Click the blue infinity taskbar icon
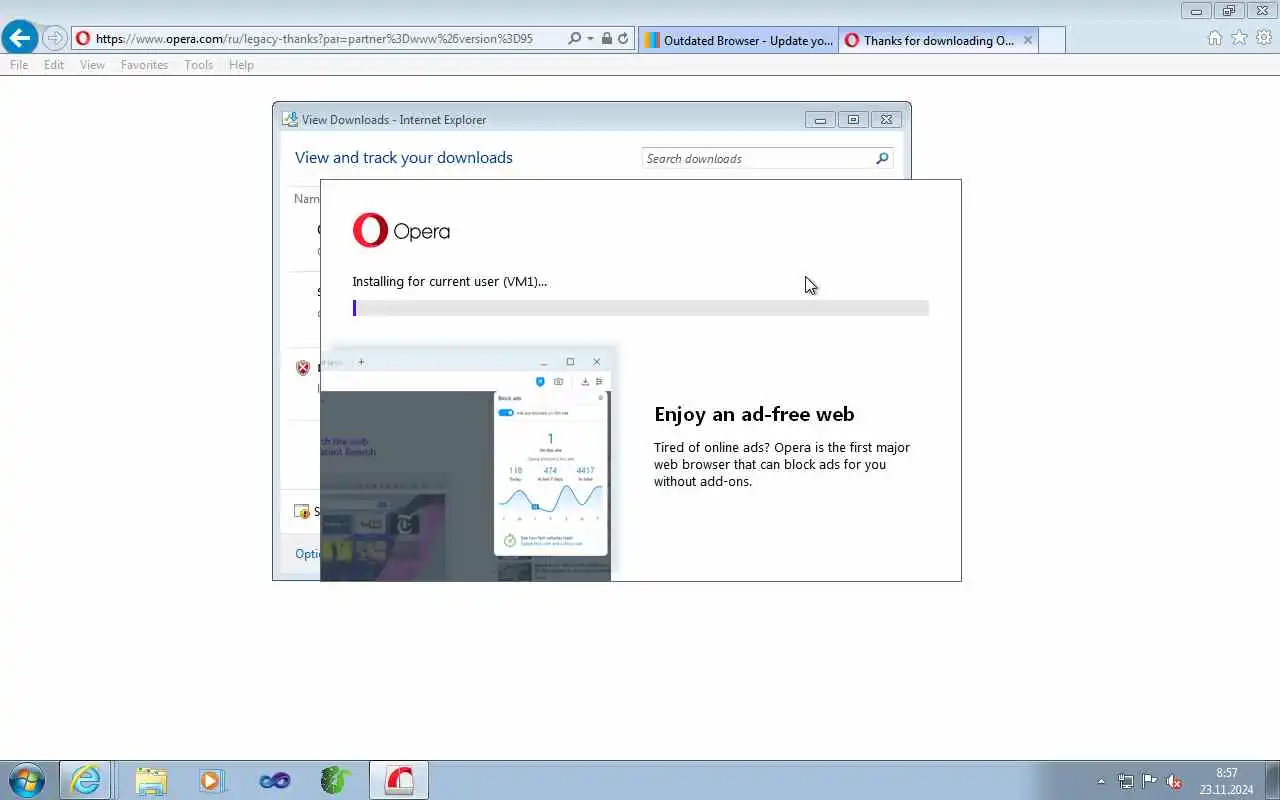The image size is (1280, 800). coord(274,780)
